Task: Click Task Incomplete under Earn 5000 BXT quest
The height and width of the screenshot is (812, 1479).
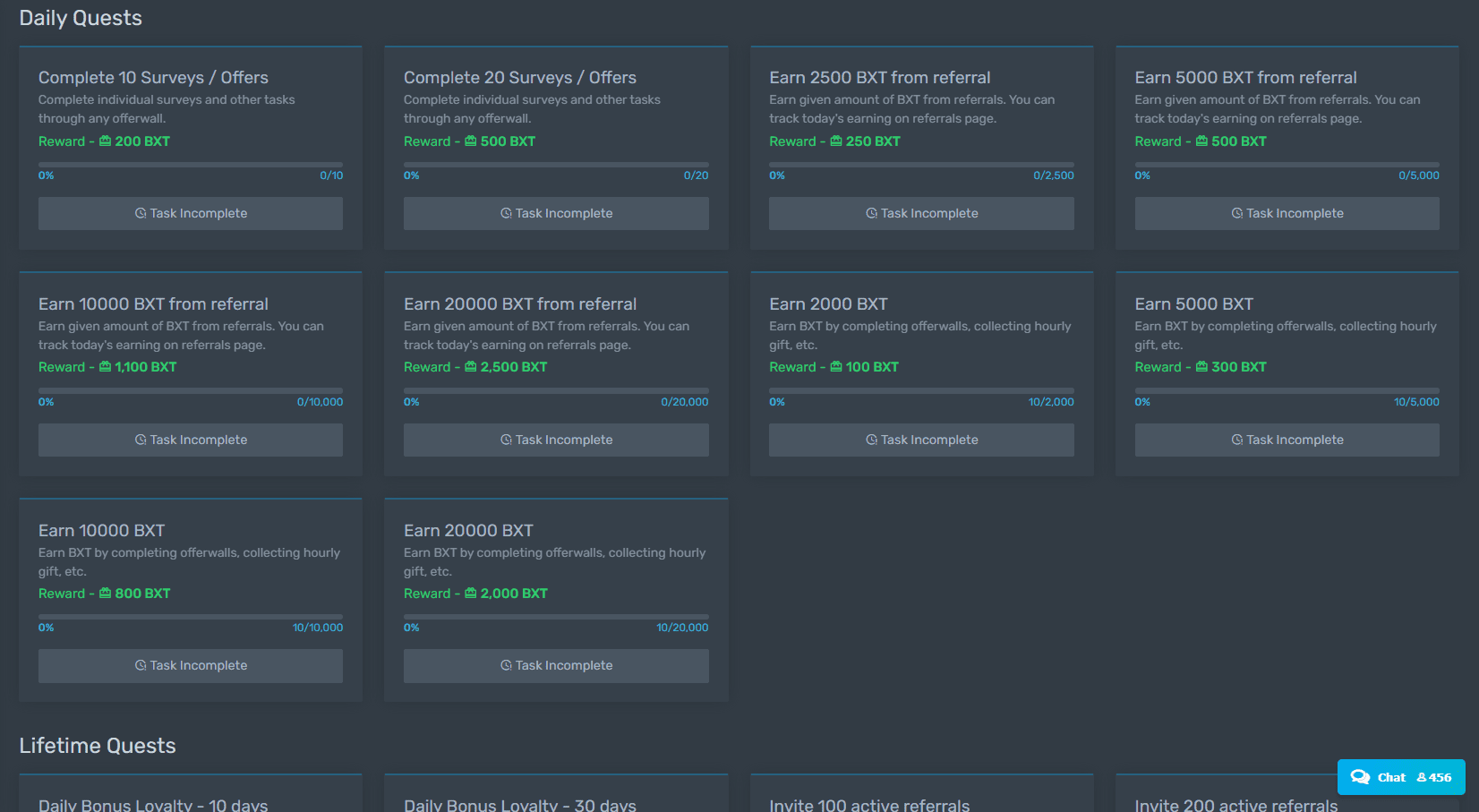Action: tap(1287, 440)
